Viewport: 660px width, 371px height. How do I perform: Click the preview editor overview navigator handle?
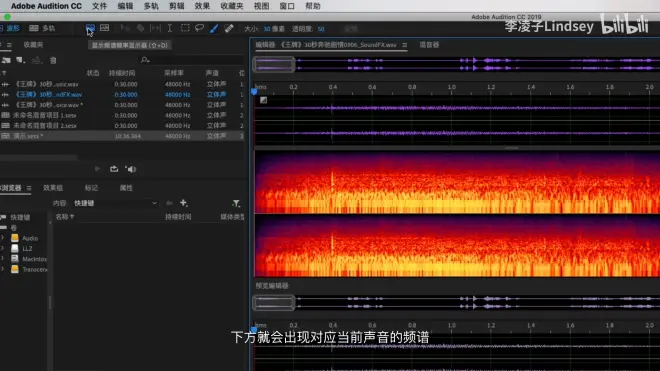tap(274, 303)
